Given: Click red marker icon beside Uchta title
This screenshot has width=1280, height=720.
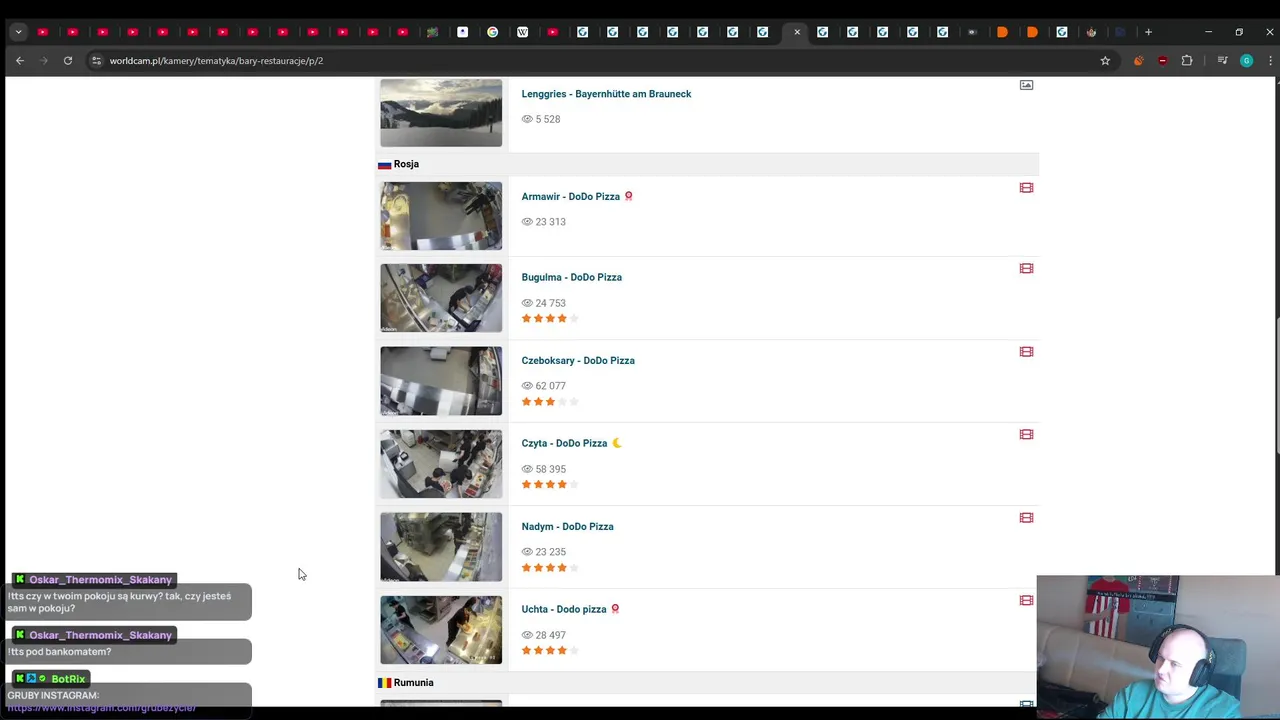Looking at the screenshot, I should pos(615,608).
